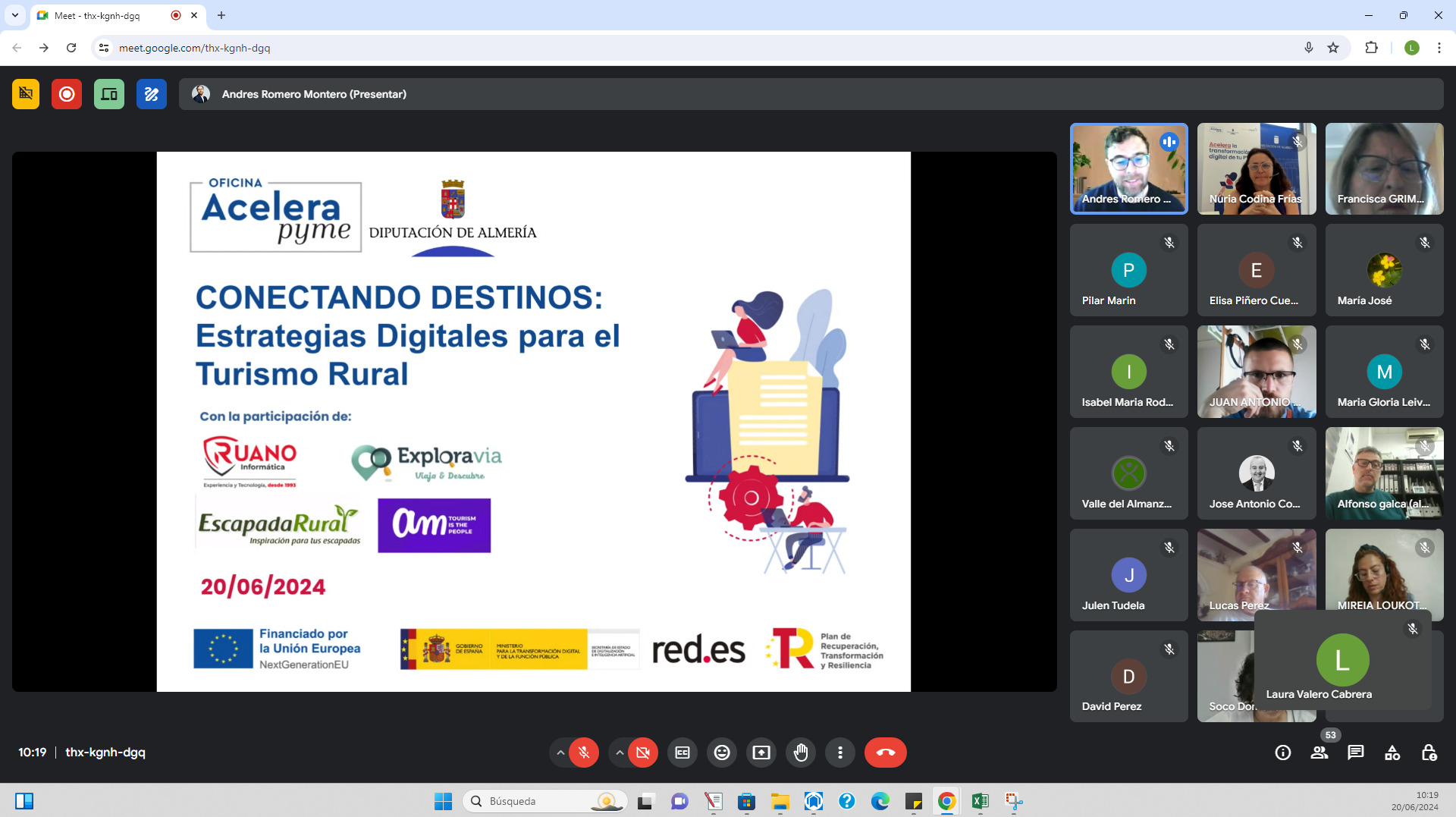This screenshot has height=817, width=1456.
Task: Click Andres Romero Montero presenter label
Action: click(x=314, y=94)
